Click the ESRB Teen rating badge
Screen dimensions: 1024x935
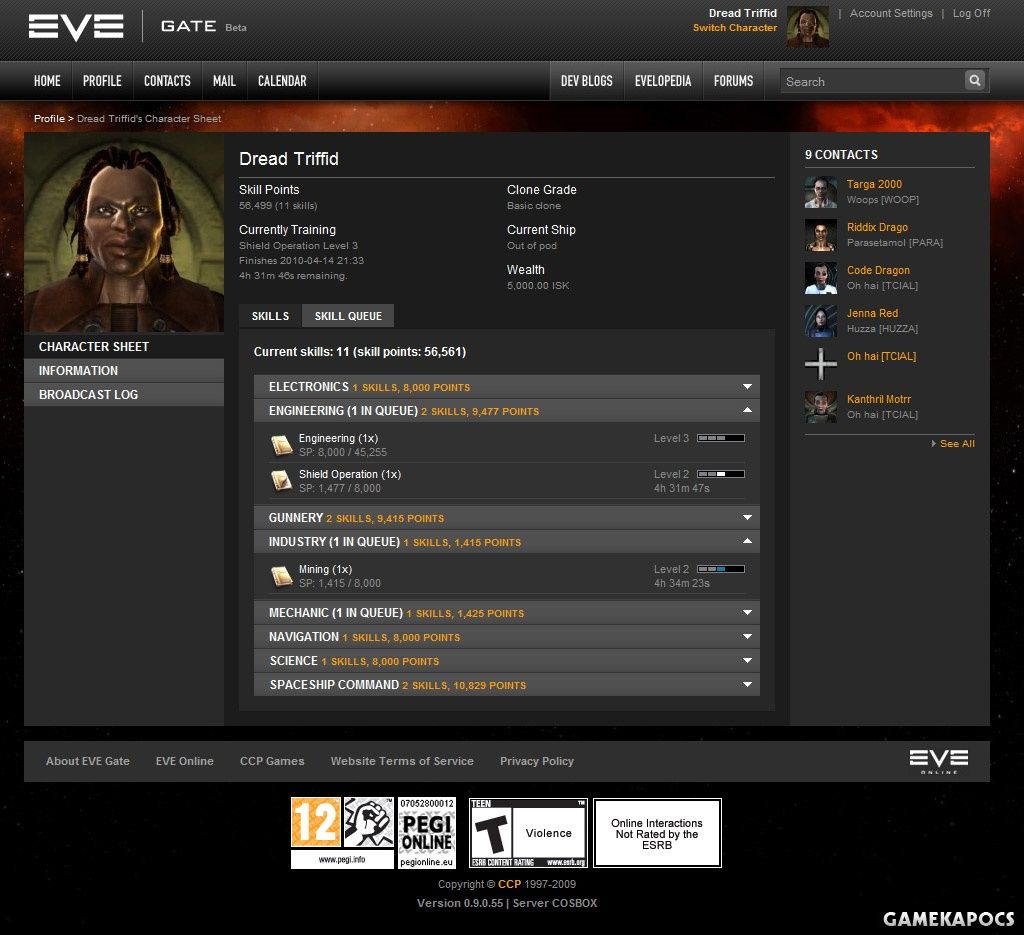(528, 833)
